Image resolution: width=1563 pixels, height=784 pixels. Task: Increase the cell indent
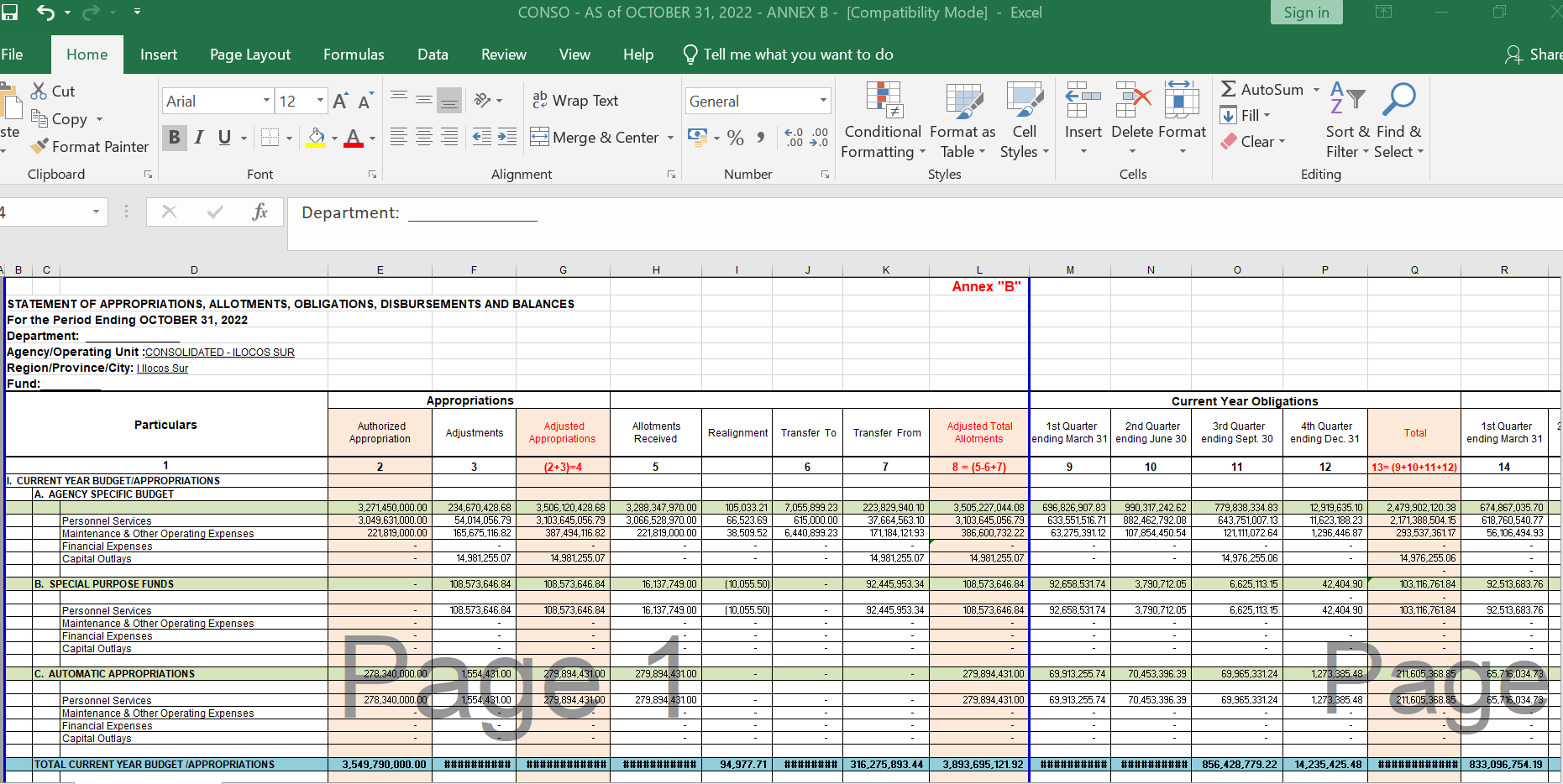(x=507, y=136)
